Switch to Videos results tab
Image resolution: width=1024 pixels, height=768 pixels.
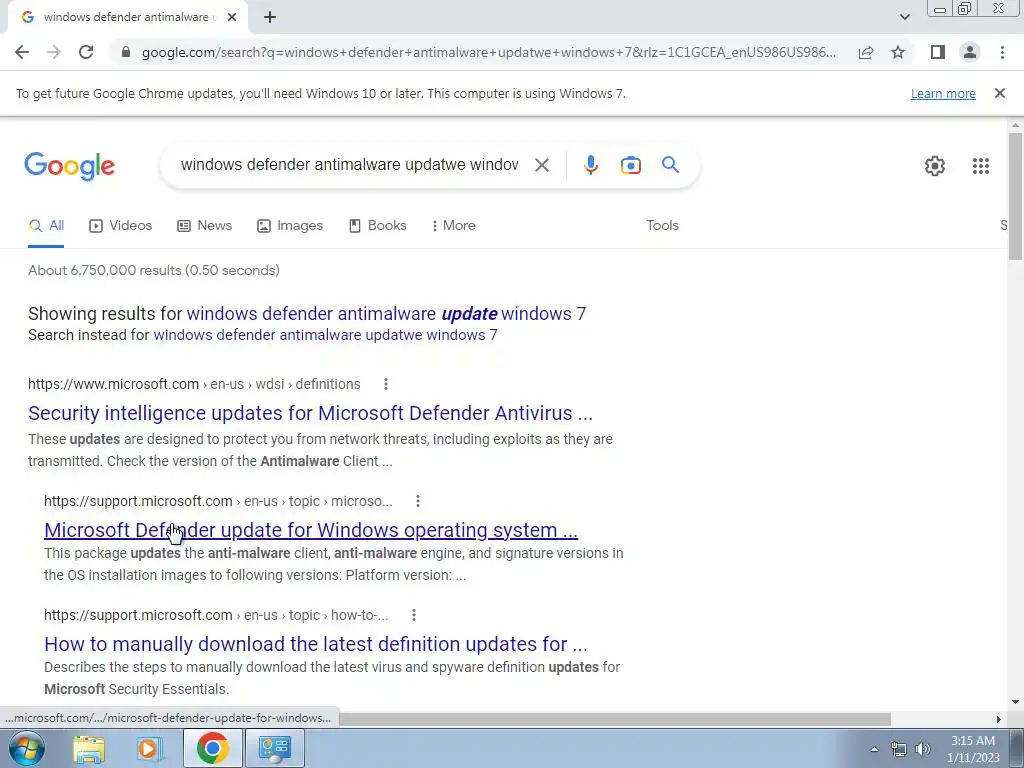coord(120,226)
